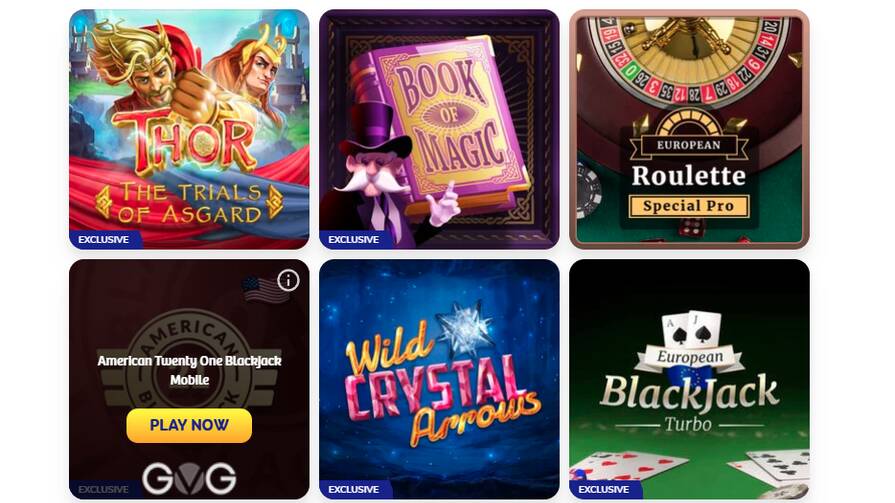Click the Ace and Jack cards icon

(690, 329)
